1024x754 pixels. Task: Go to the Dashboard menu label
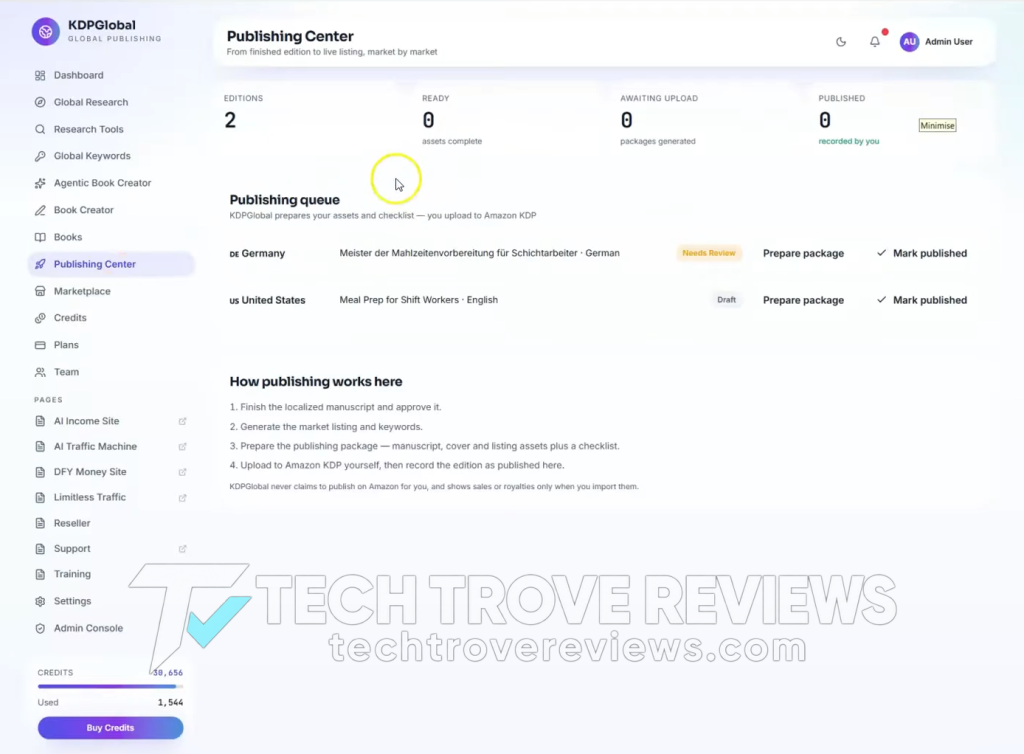[78, 75]
